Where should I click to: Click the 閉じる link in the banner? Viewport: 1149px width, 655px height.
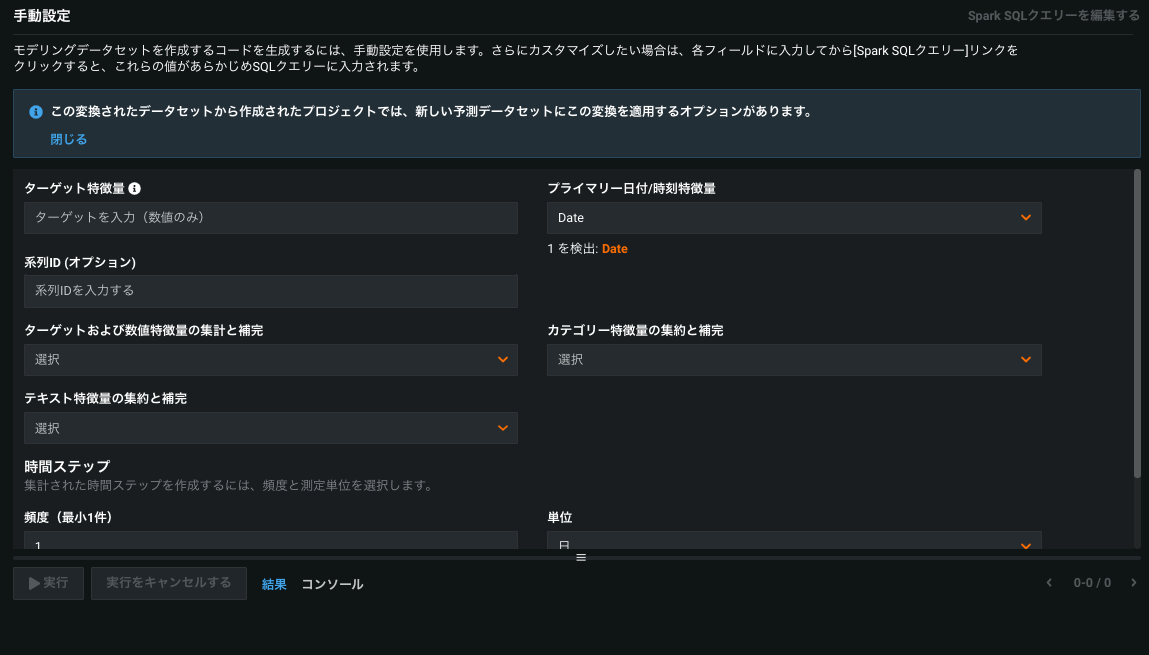coord(69,140)
